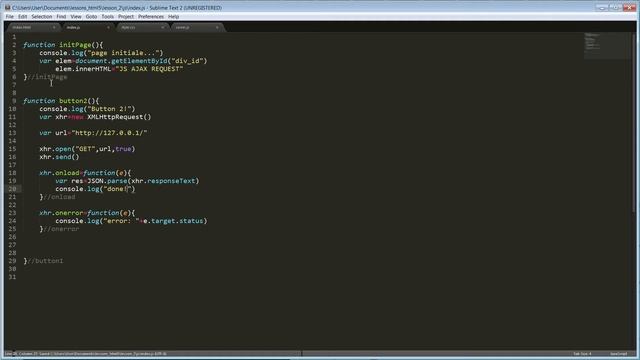
Task: Click the url "http://127.0.0.1/" line
Action: [93, 133]
